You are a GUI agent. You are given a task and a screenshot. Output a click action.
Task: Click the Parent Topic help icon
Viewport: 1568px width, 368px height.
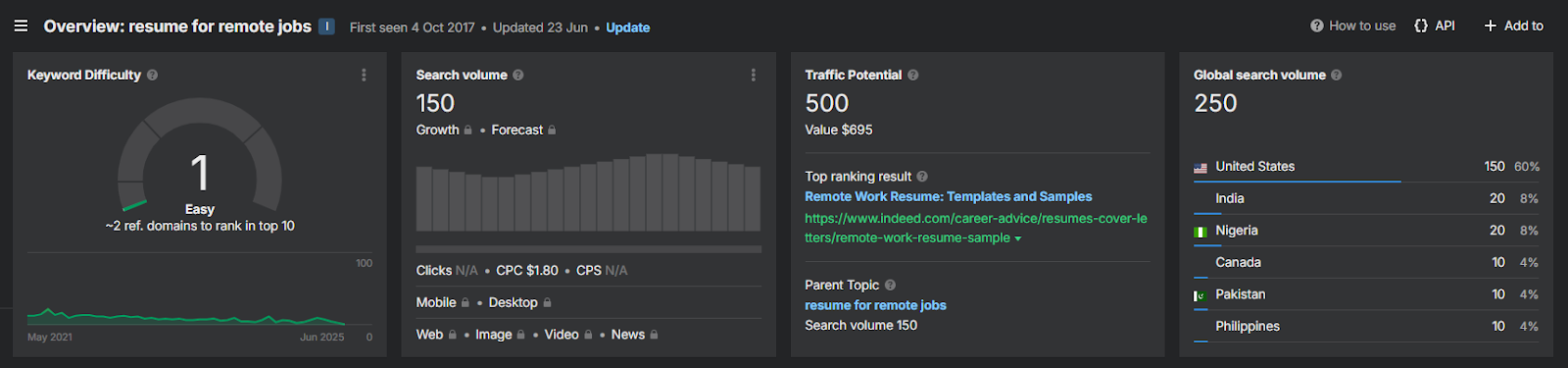[x=891, y=286]
